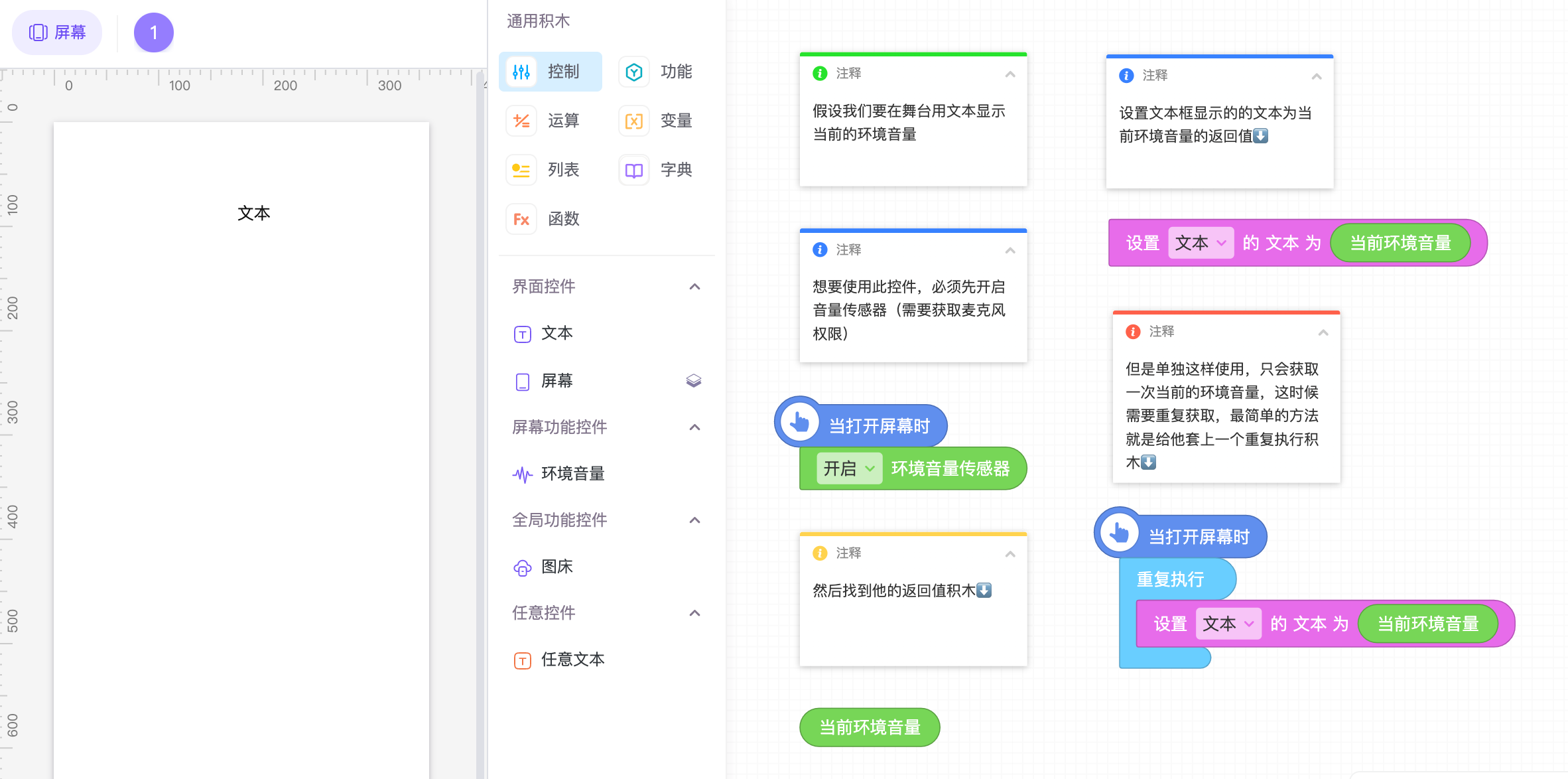The height and width of the screenshot is (779, 1568).
Task: Open 文本 dropdown in the repeat-loop block
Action: (x=1228, y=624)
